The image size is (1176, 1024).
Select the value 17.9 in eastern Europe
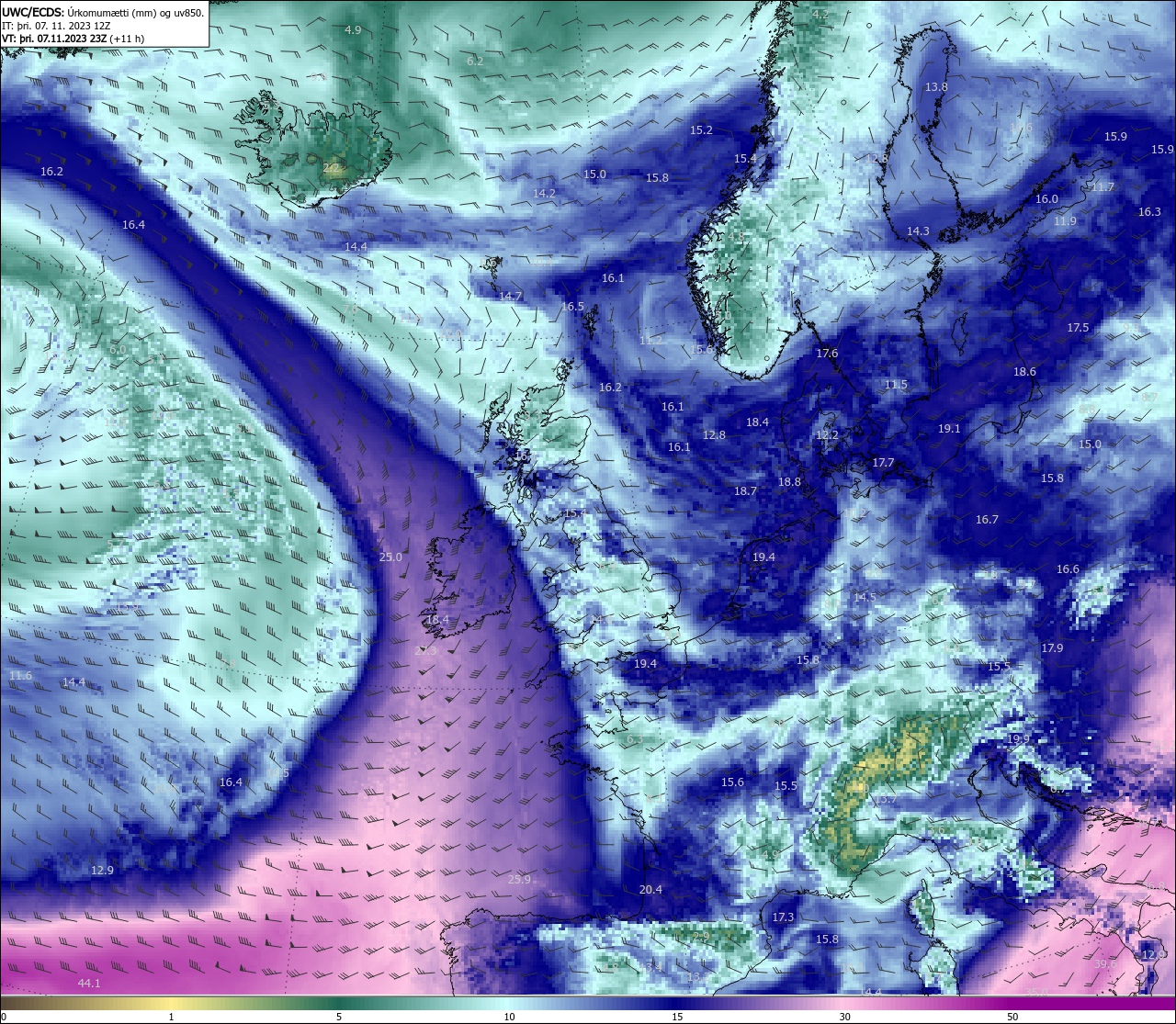[1052, 648]
